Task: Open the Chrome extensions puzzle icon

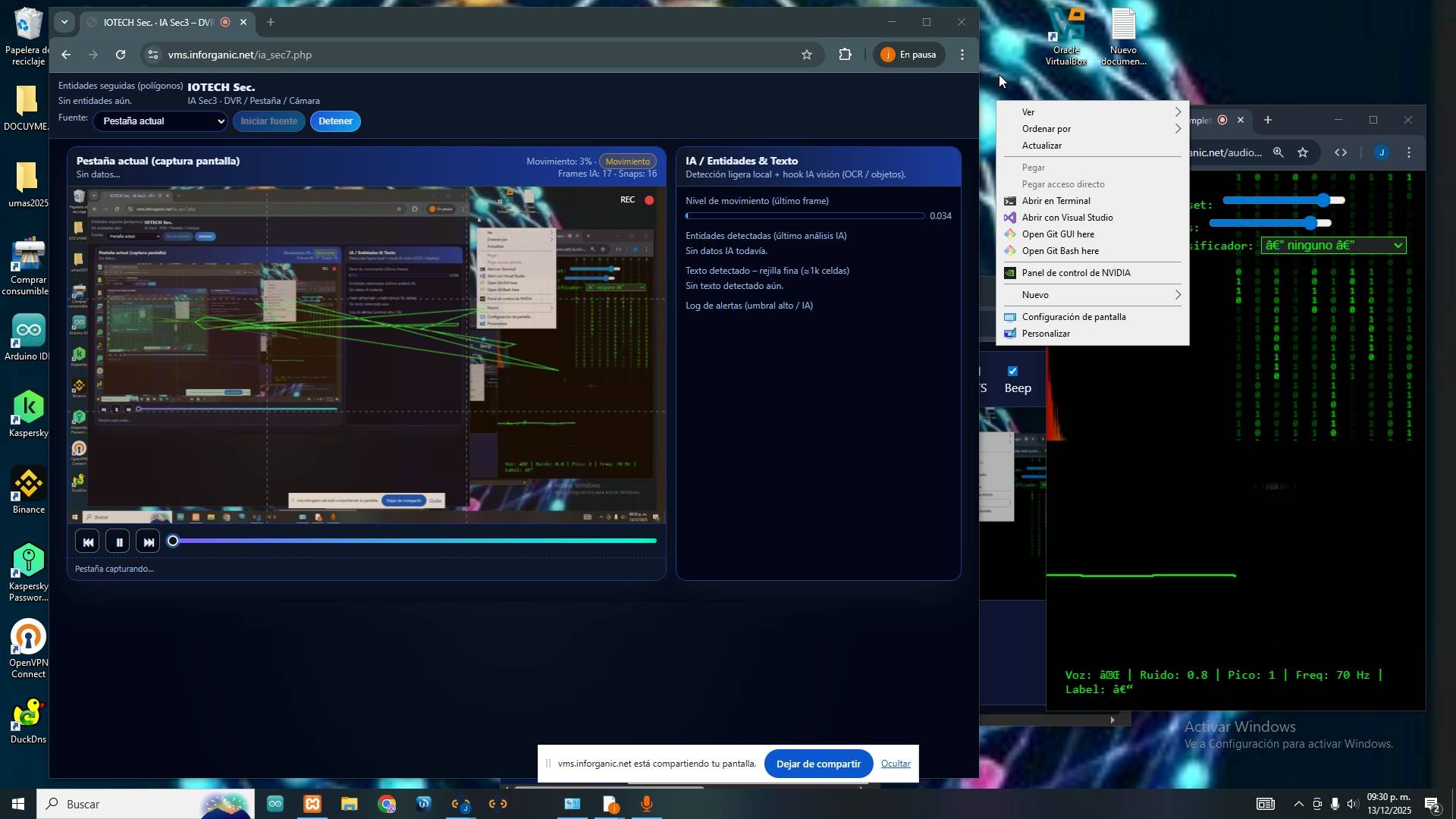Action: [x=845, y=55]
